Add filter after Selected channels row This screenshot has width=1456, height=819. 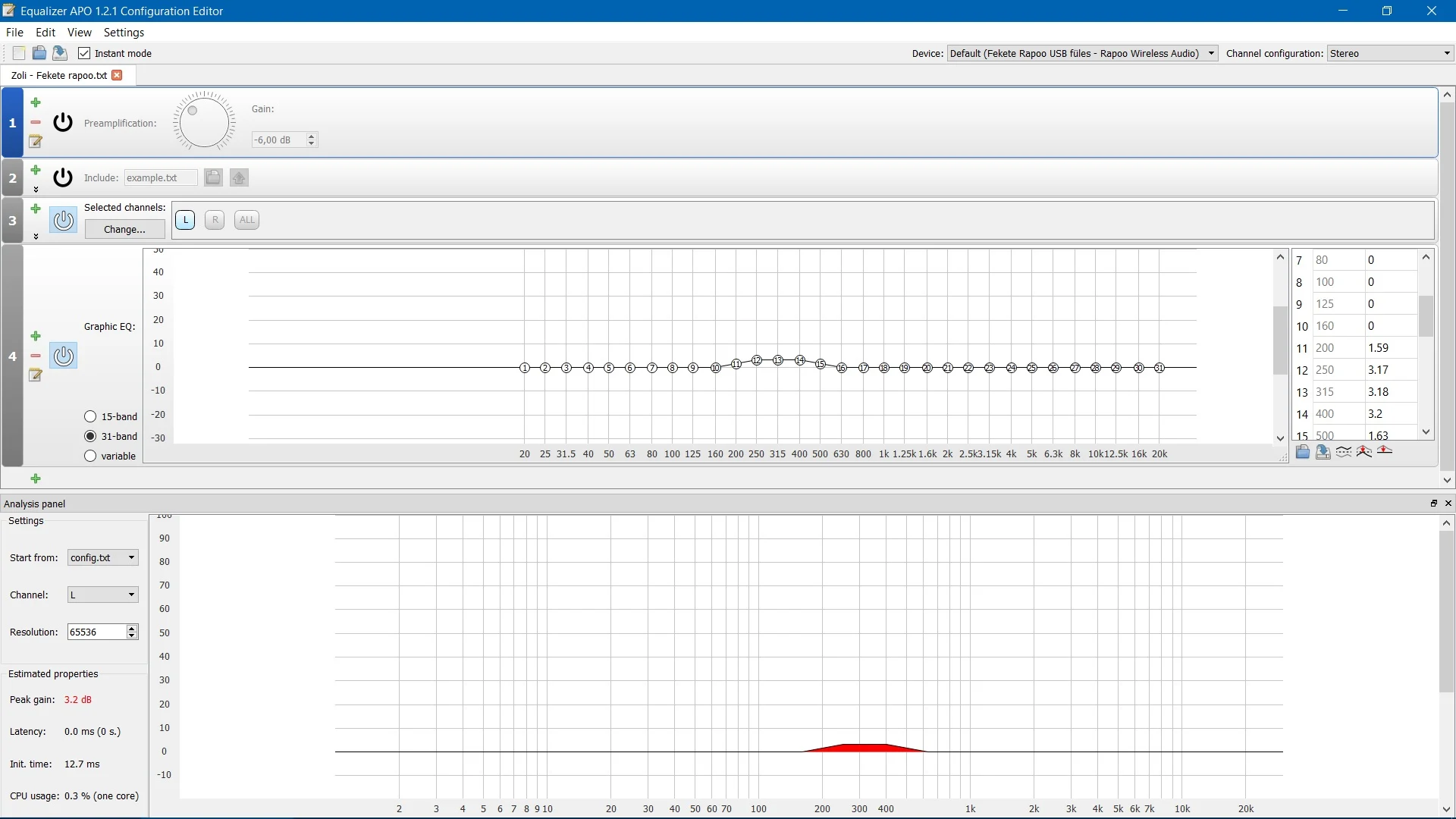pos(36,209)
